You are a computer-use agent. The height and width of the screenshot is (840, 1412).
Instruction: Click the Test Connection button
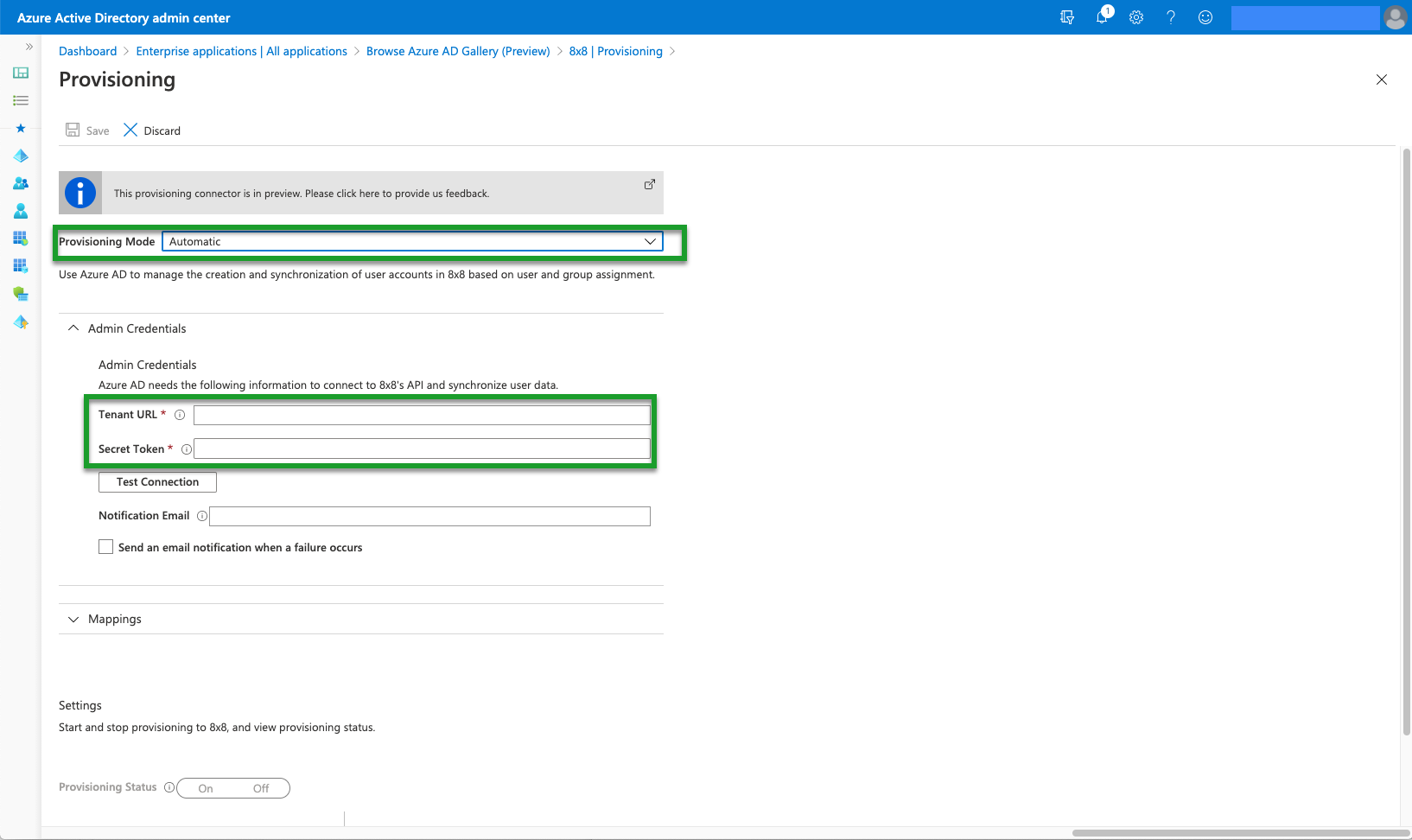(157, 482)
